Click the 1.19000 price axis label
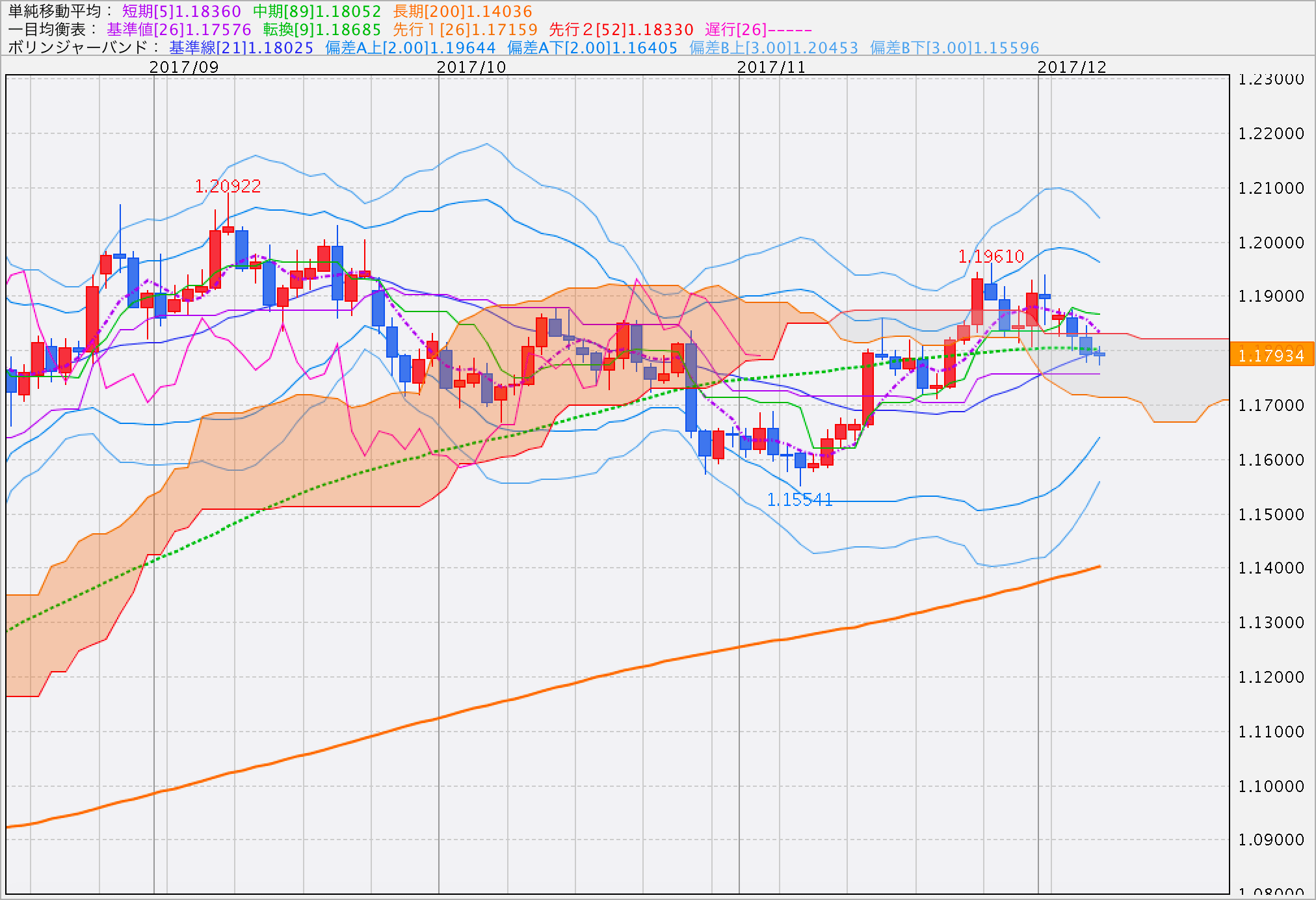This screenshot has height=900, width=1316. (x=1271, y=296)
